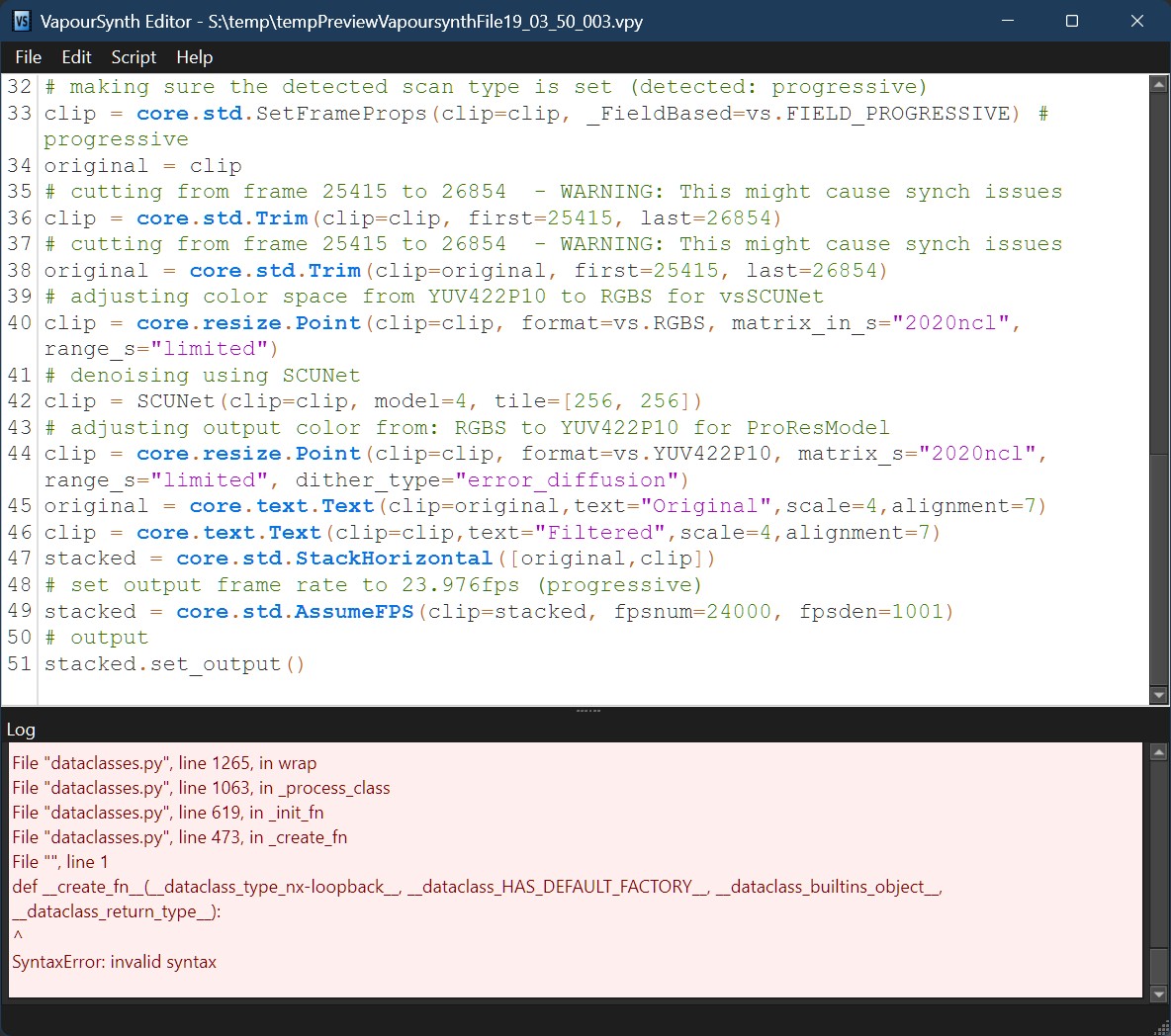The height and width of the screenshot is (1036, 1171).
Task: Open the Edit menu
Action: (76, 57)
